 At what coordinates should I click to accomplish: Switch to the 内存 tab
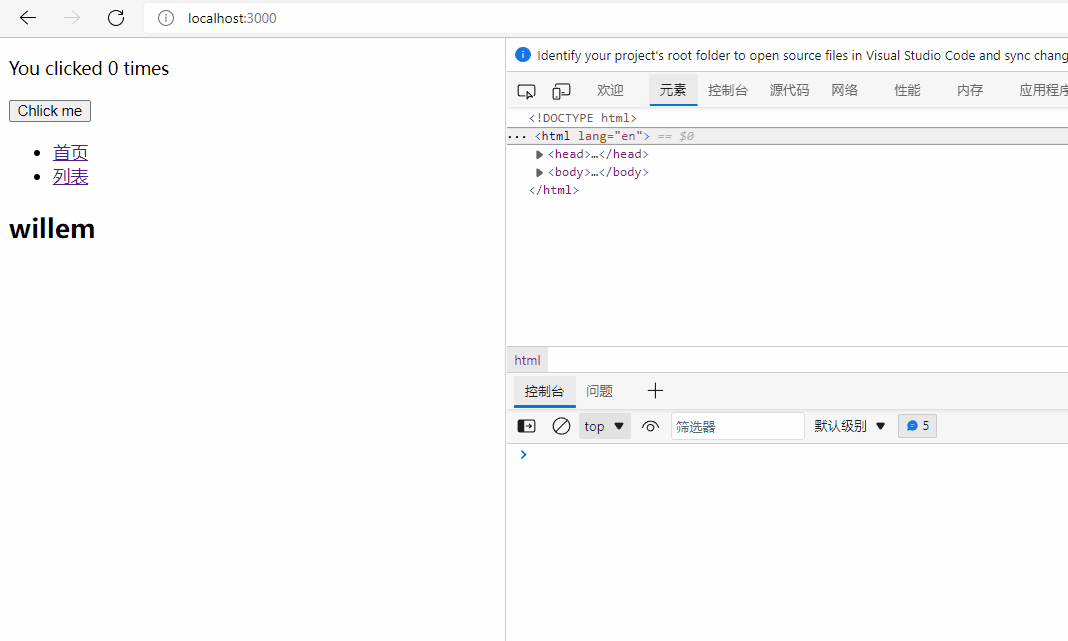pos(970,90)
